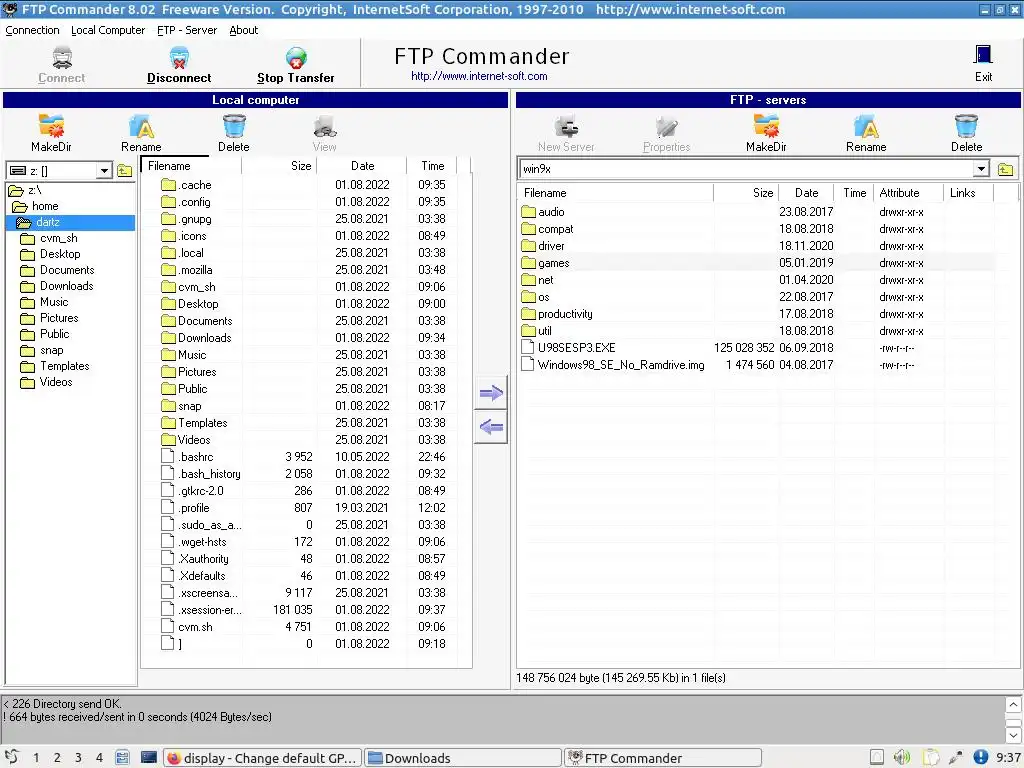Select Windows98_SE_No_Ramdrive.img file
Screen dimensions: 1024x768
click(621, 364)
